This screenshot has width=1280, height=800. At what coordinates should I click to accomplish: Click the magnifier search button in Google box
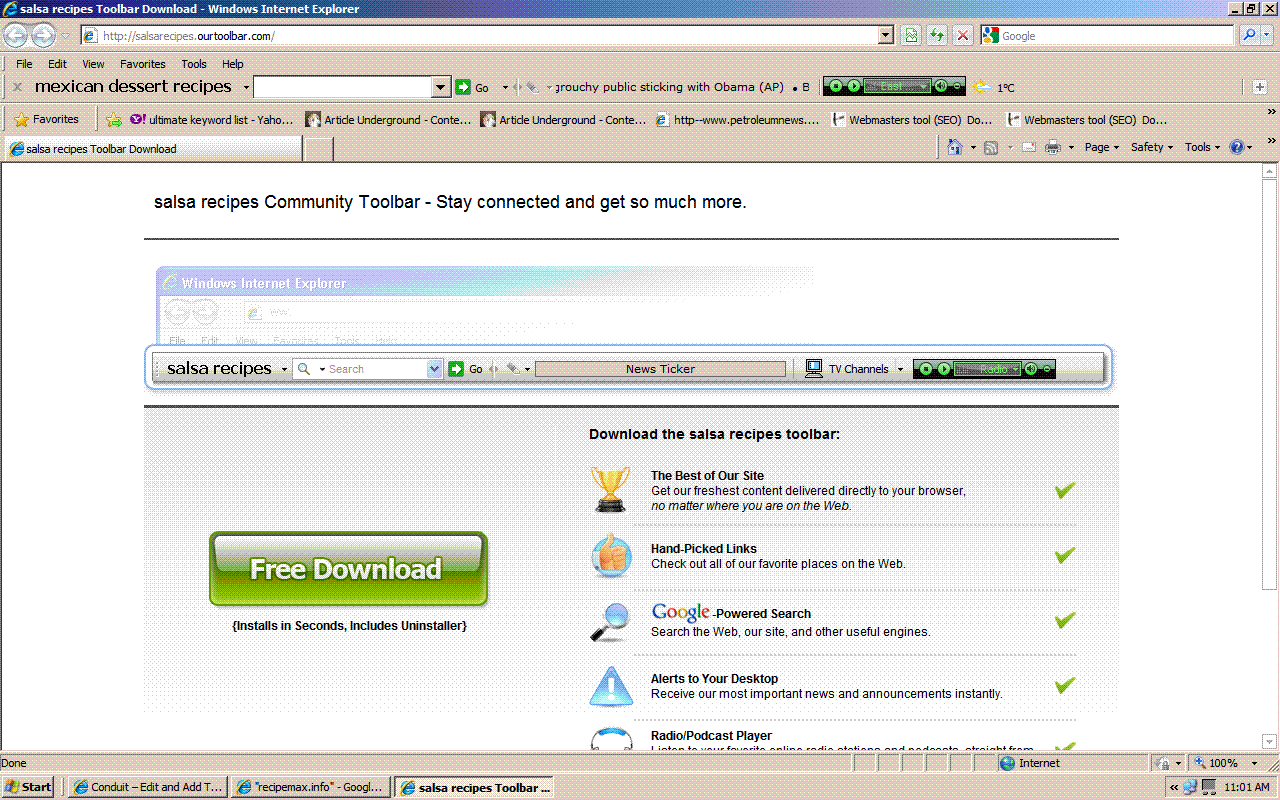coord(1249,36)
